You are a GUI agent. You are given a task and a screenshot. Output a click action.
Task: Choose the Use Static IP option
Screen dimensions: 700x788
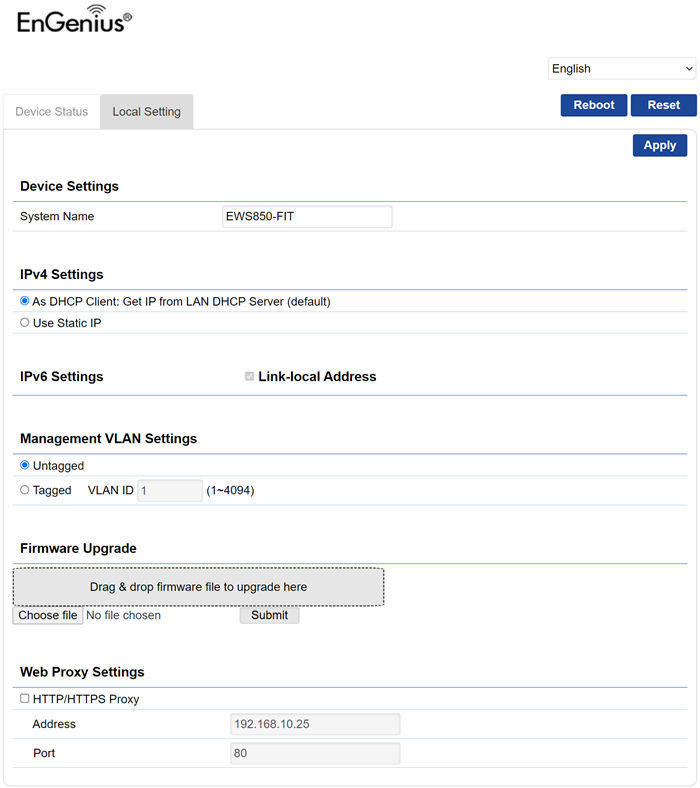[24, 323]
